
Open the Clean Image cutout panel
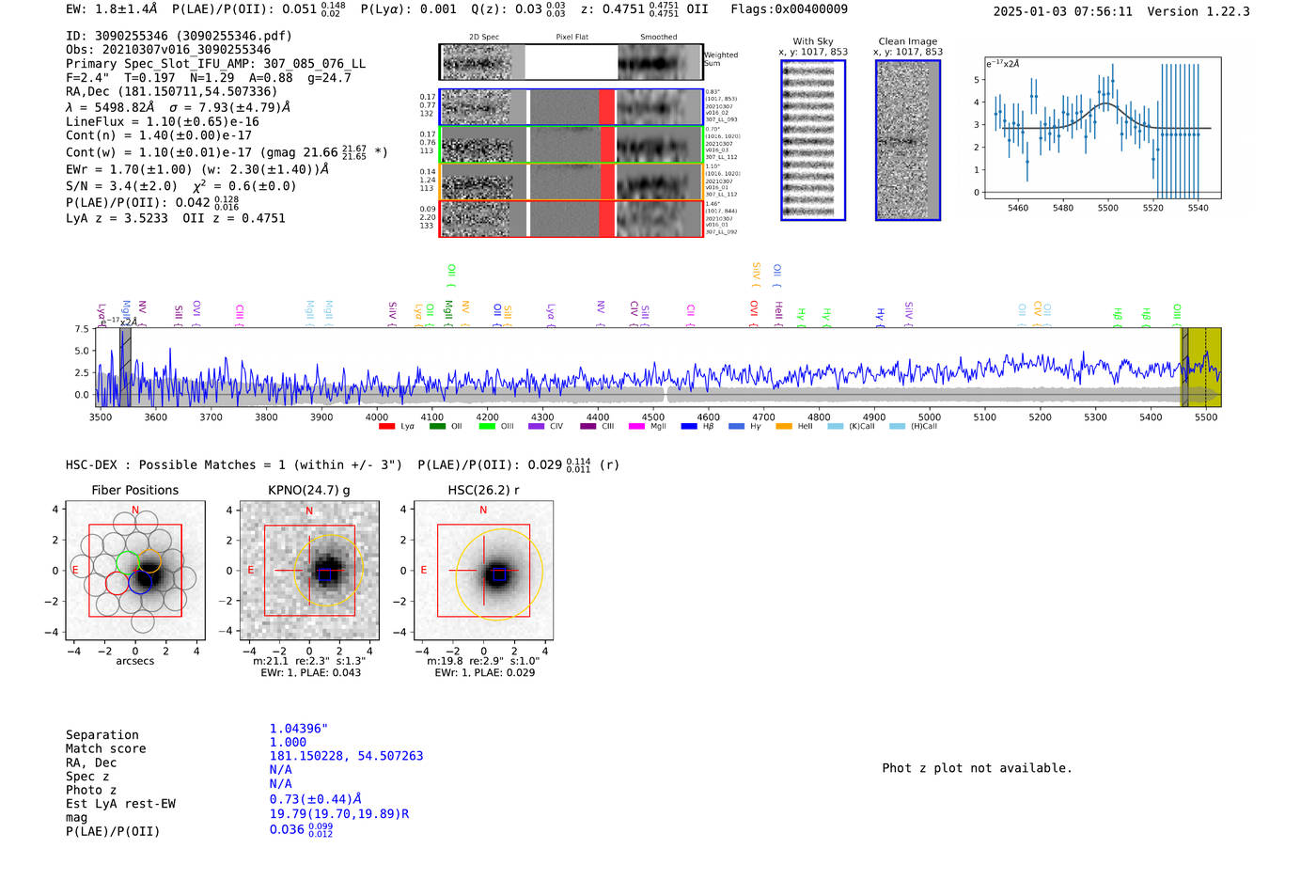pyautogui.click(x=908, y=140)
